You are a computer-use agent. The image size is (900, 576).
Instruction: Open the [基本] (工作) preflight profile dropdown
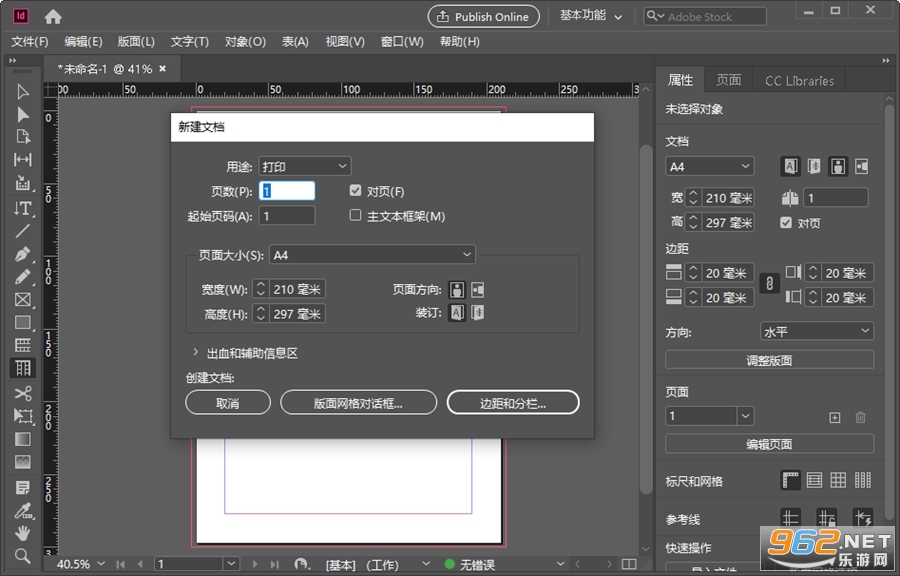(426, 565)
